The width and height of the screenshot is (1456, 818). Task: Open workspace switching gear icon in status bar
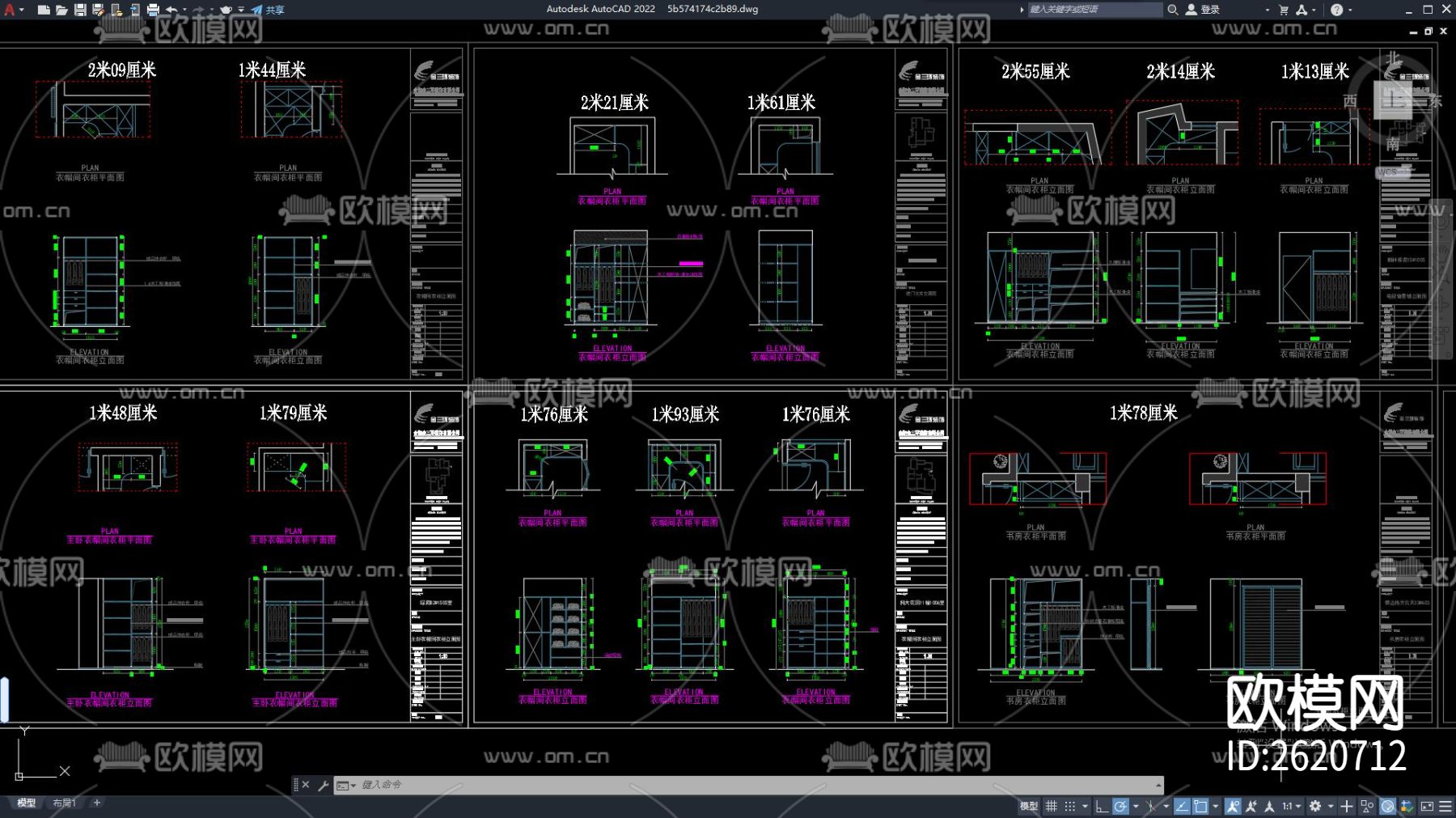tap(1315, 806)
